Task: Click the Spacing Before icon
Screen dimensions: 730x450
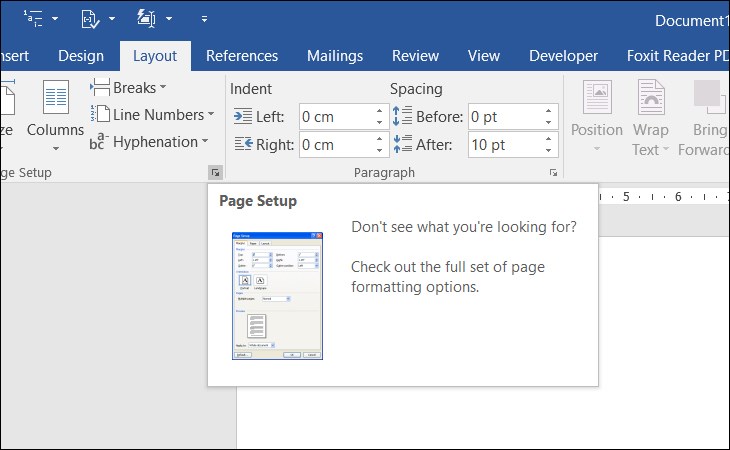Action: 402,116
